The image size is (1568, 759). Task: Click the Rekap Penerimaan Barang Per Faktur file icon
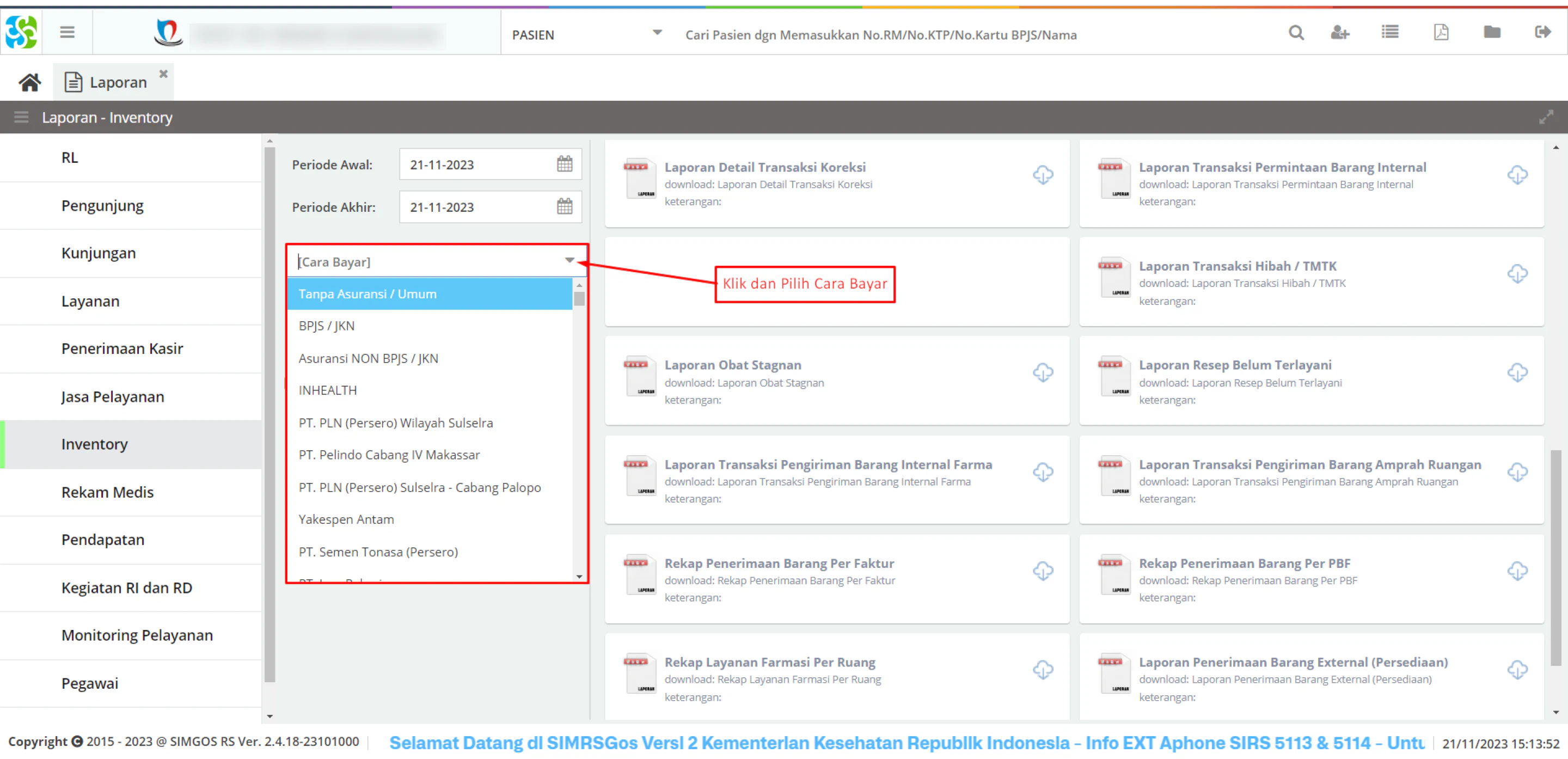pyautogui.click(x=639, y=574)
